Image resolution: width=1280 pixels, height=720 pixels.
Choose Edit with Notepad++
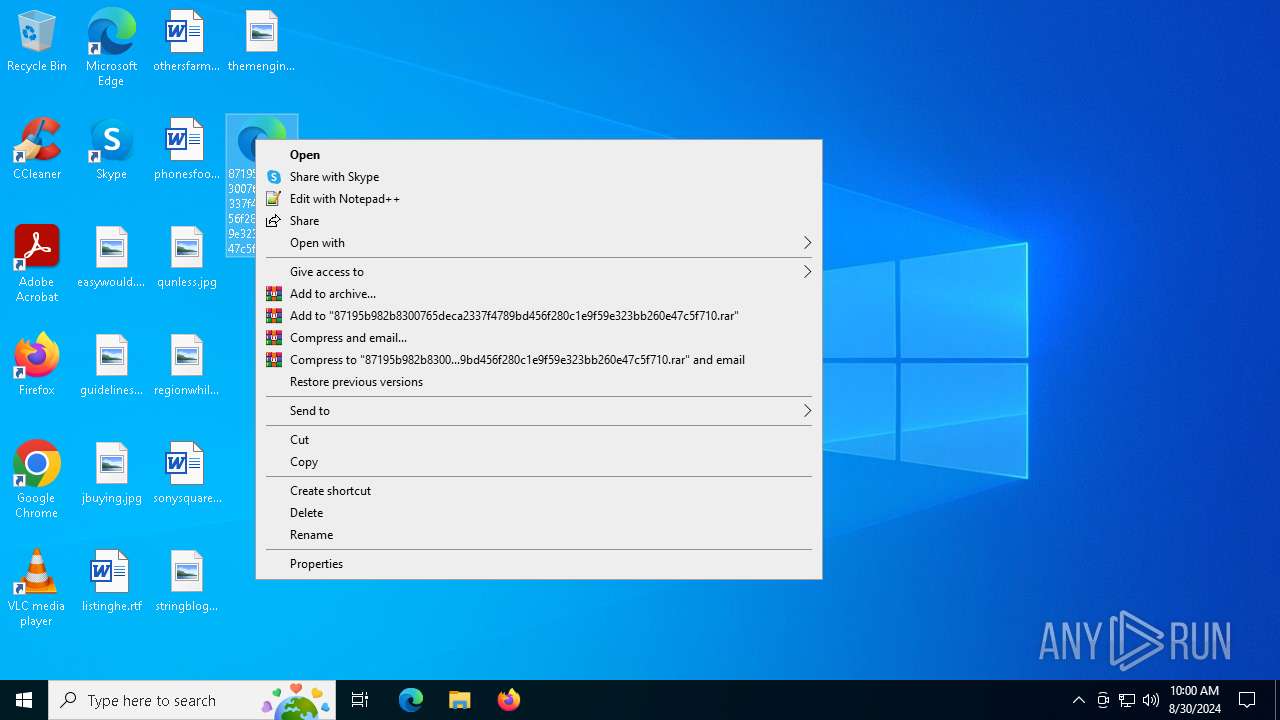(x=539, y=199)
